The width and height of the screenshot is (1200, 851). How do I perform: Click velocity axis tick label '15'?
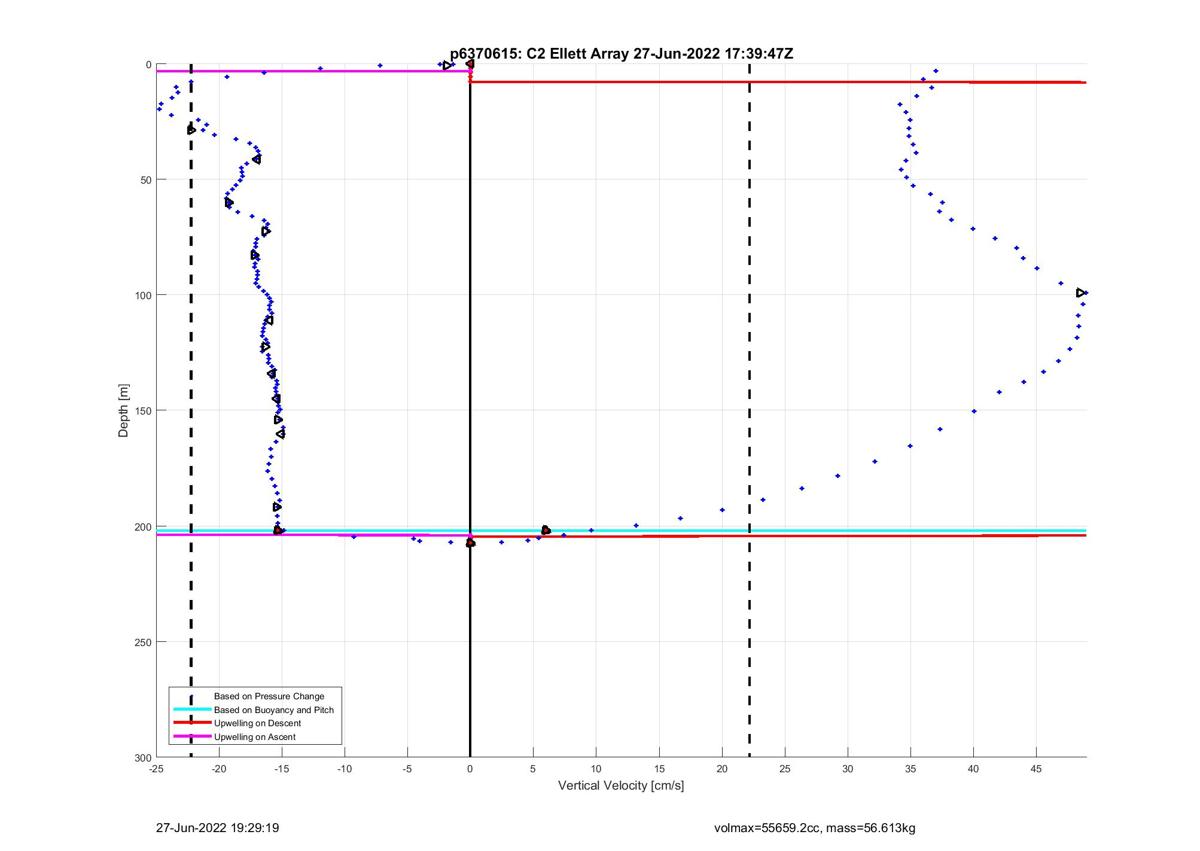tap(659, 769)
